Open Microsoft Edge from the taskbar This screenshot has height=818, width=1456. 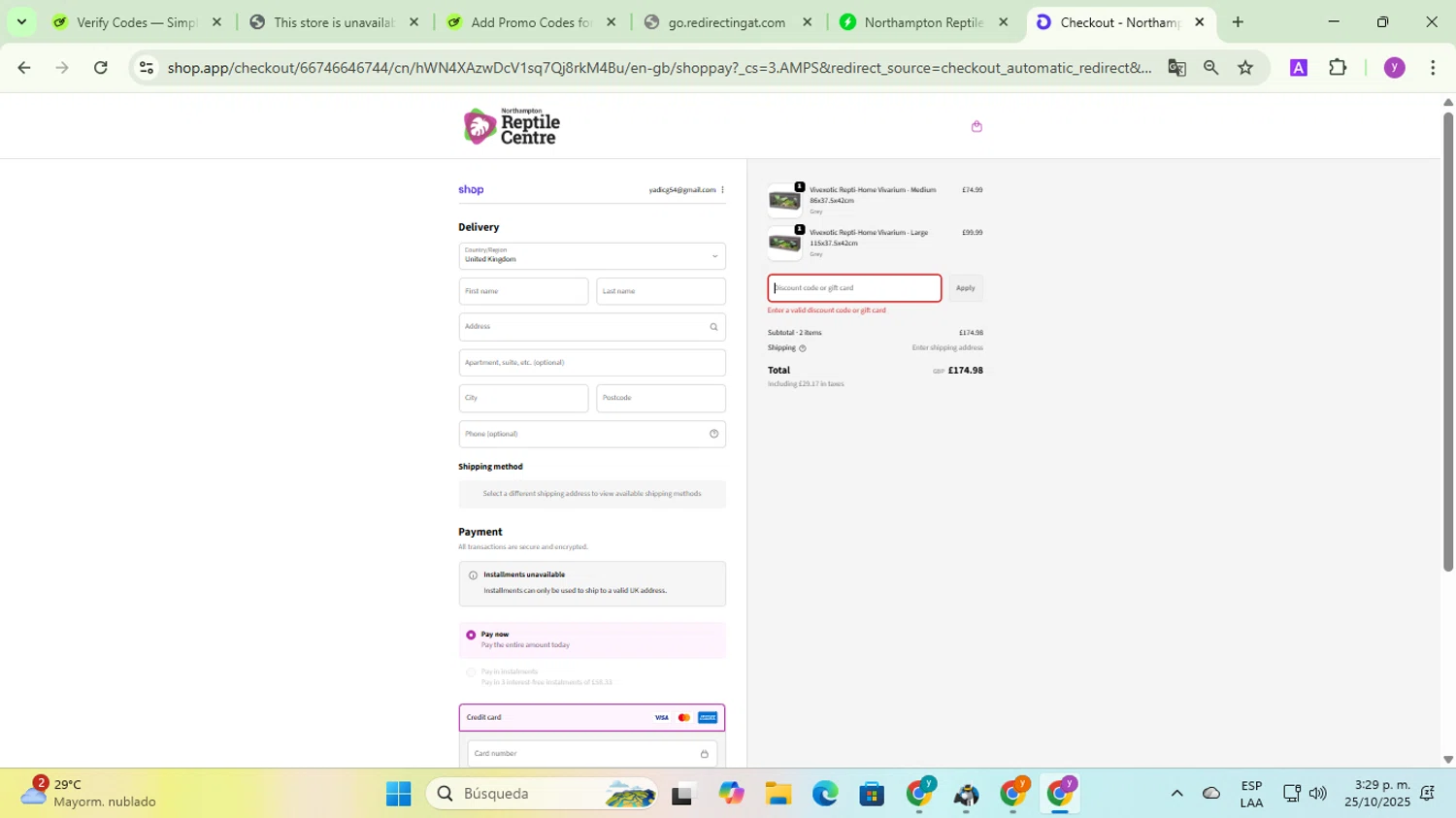[825, 794]
